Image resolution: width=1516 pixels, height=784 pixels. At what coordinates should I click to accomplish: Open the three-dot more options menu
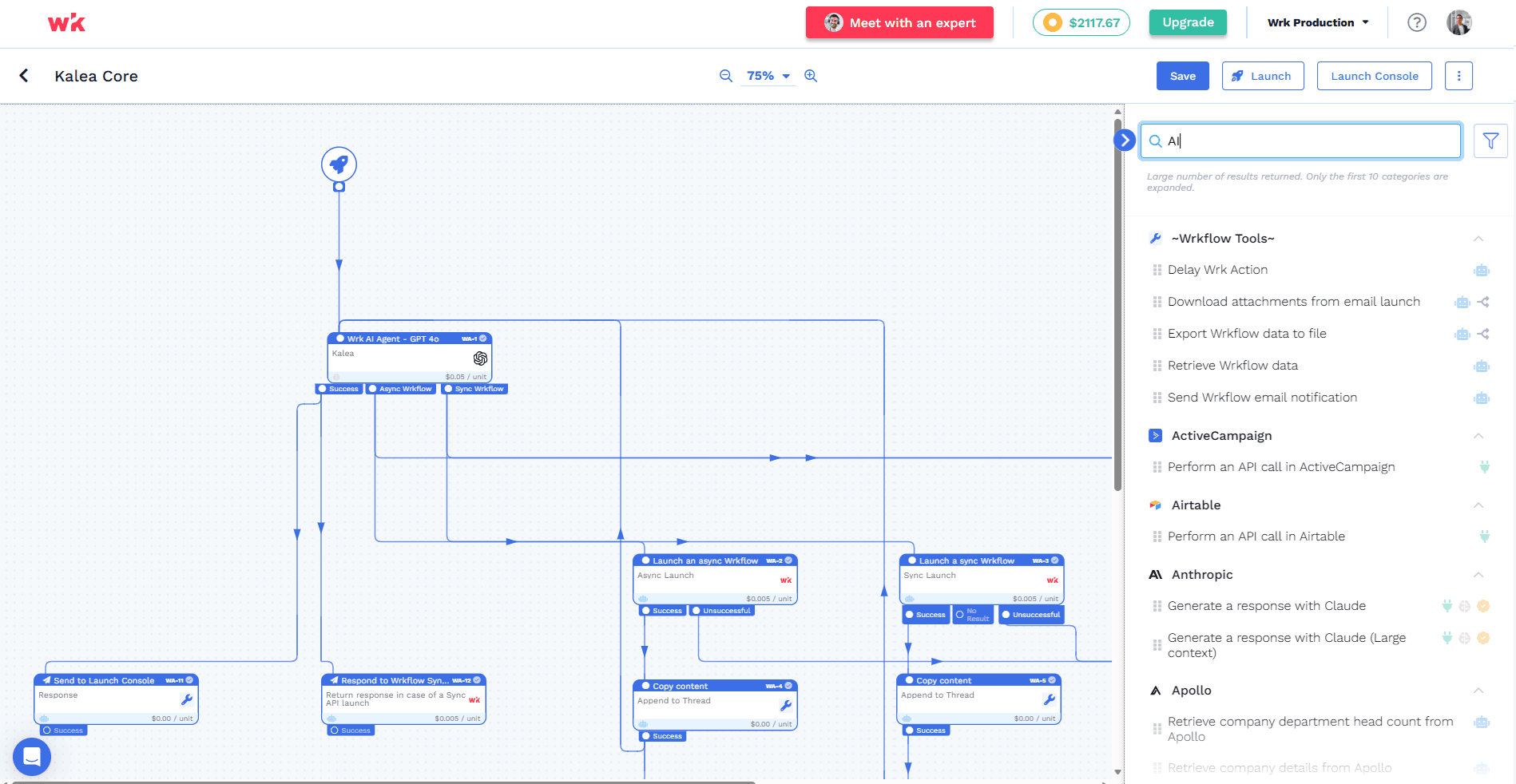pyautogui.click(x=1458, y=76)
